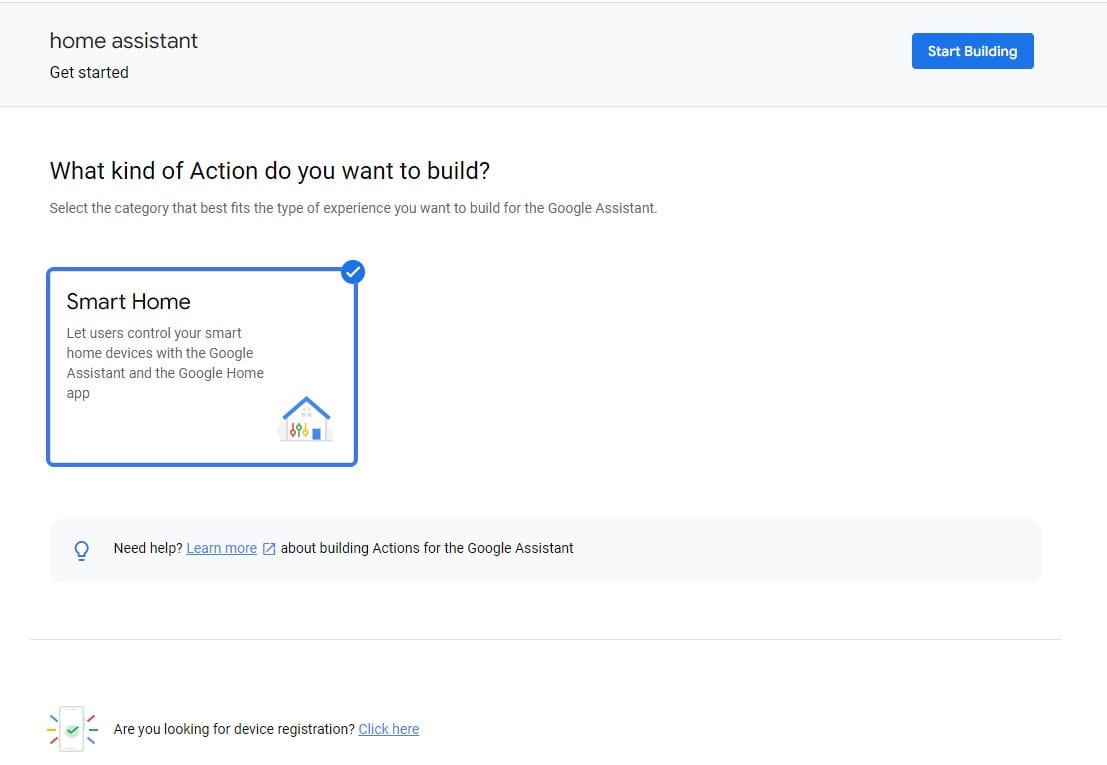1107x765 pixels.
Task: Click the 'Get started' subtitle text
Action: point(89,73)
